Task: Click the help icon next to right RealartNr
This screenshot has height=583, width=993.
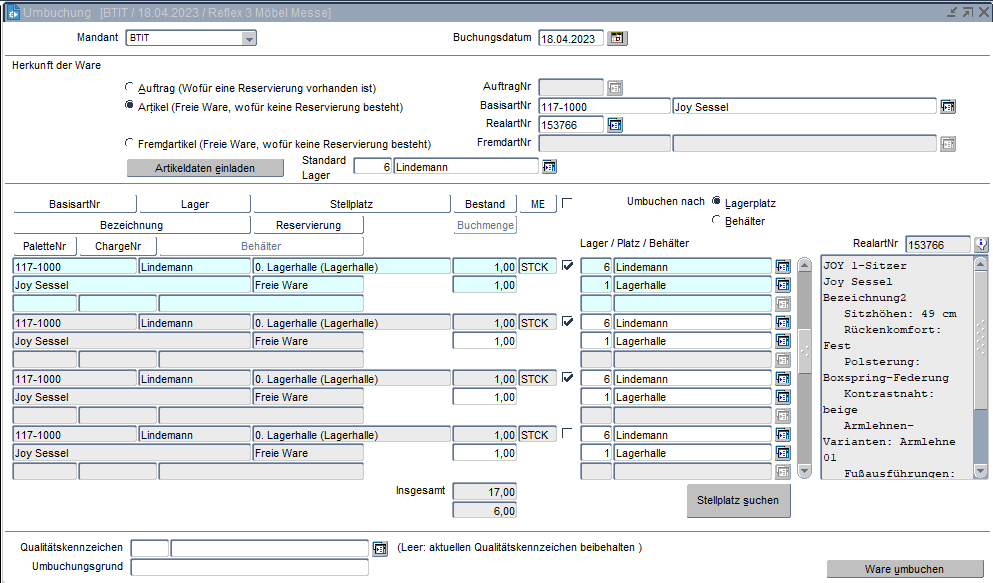Action: [981, 244]
